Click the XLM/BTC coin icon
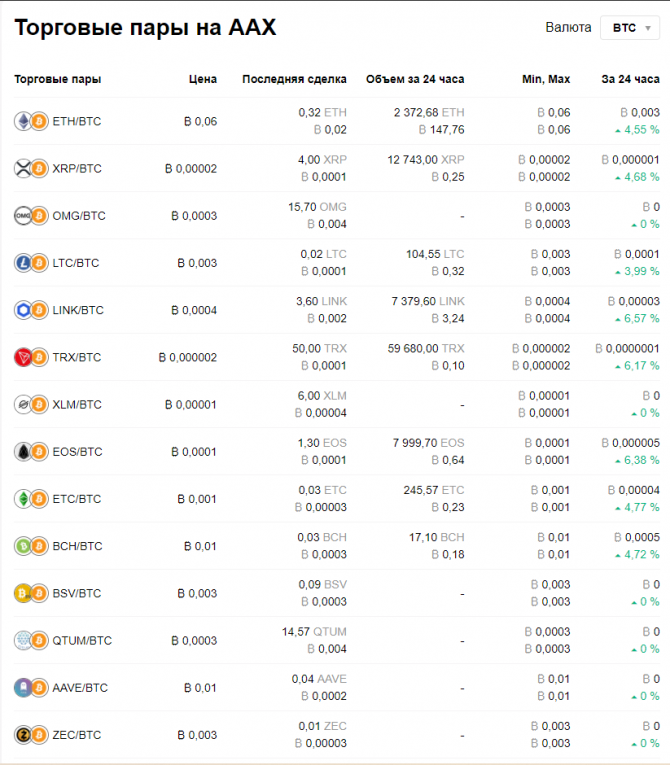Image resolution: width=670 pixels, height=765 pixels. click(x=31, y=405)
